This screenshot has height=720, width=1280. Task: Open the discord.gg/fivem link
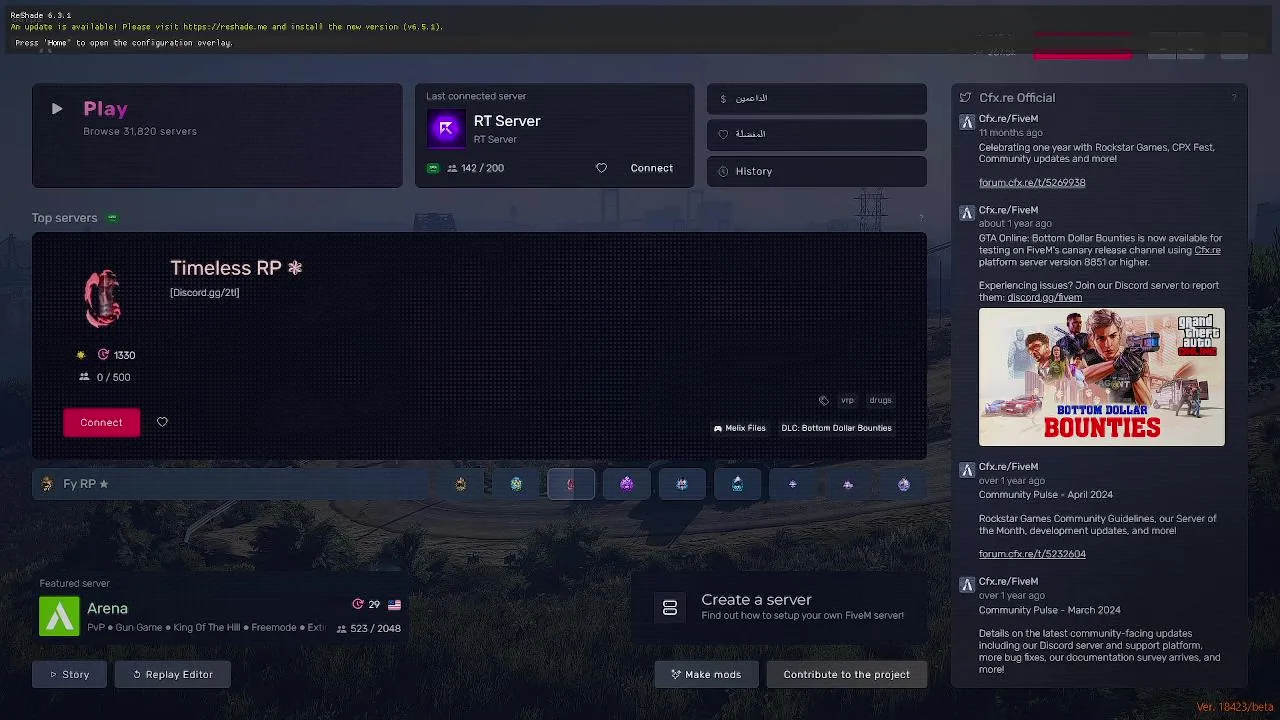click(x=1044, y=297)
